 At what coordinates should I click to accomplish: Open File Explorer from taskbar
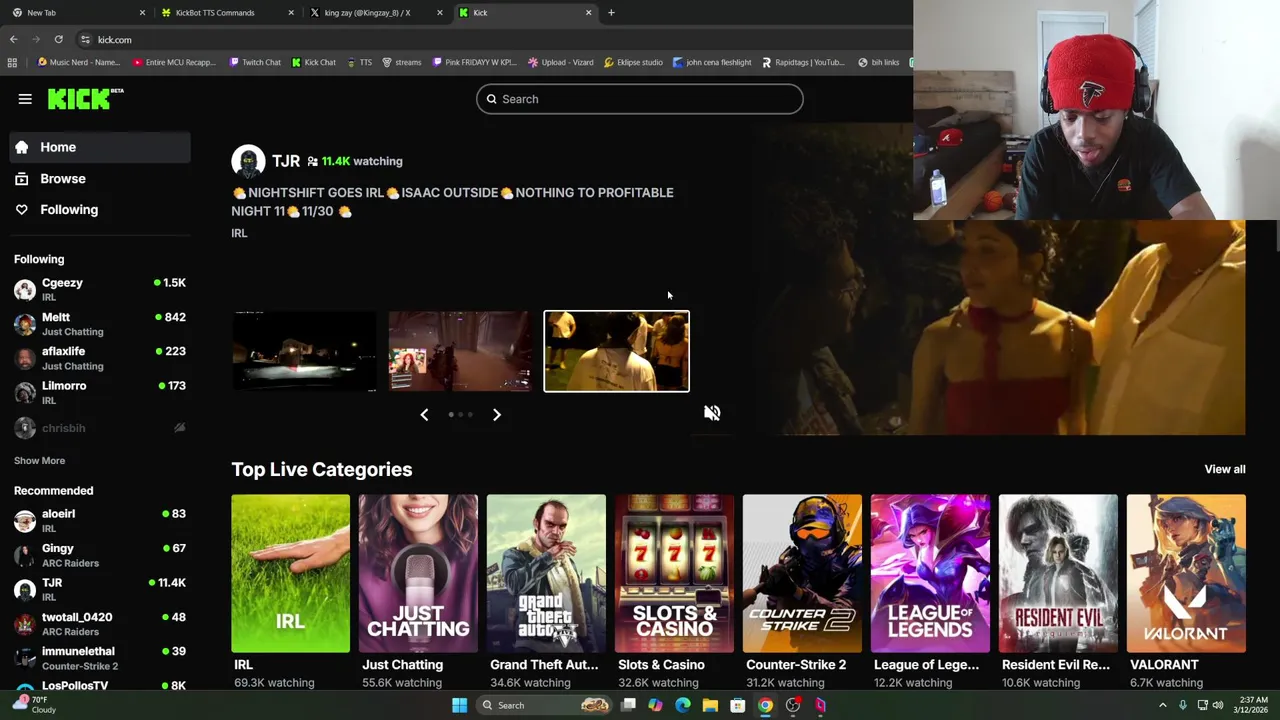pyautogui.click(x=710, y=705)
